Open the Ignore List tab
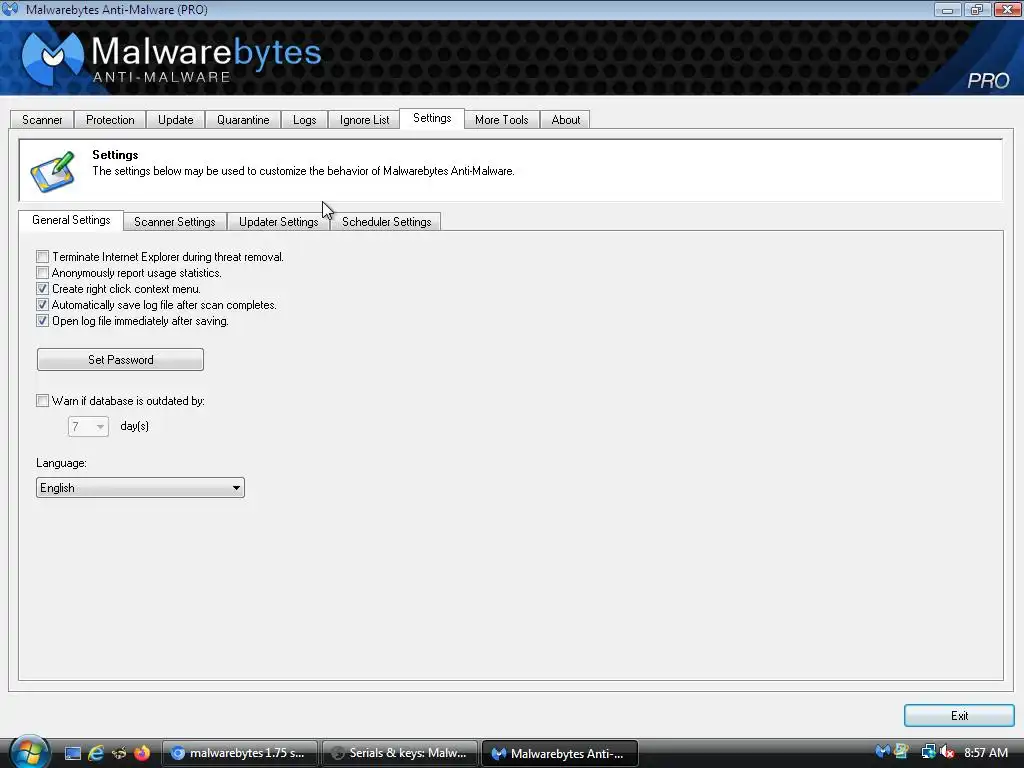The width and height of the screenshot is (1024, 768). (364, 120)
